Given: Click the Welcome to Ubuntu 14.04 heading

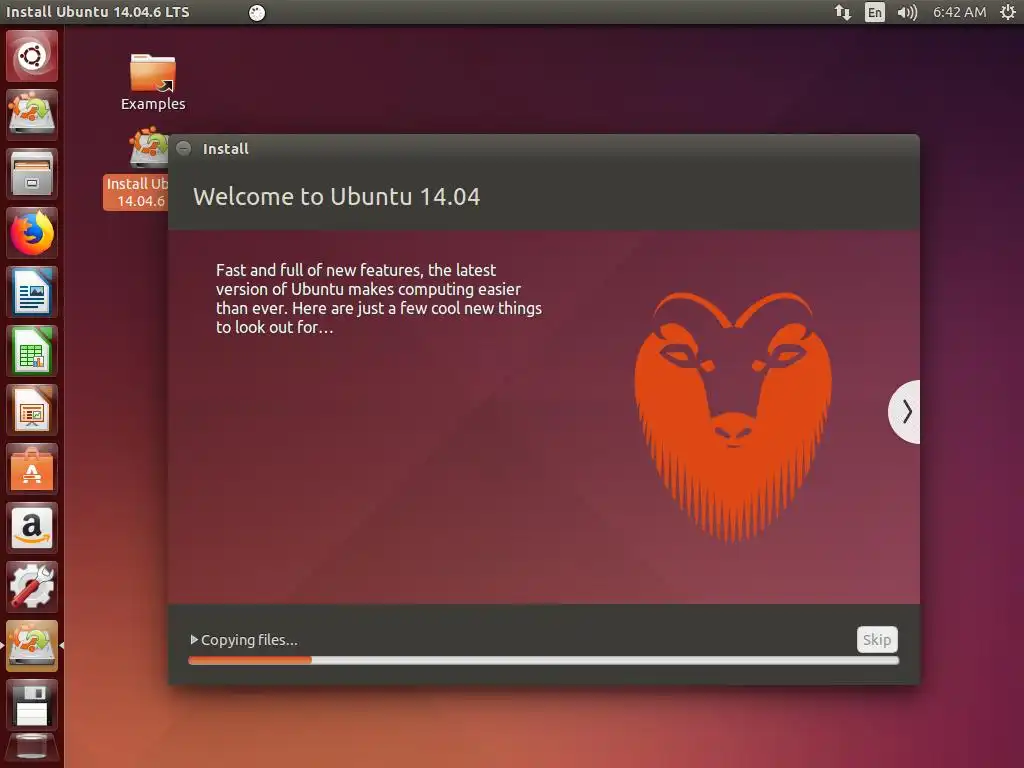Looking at the screenshot, I should coord(336,197).
